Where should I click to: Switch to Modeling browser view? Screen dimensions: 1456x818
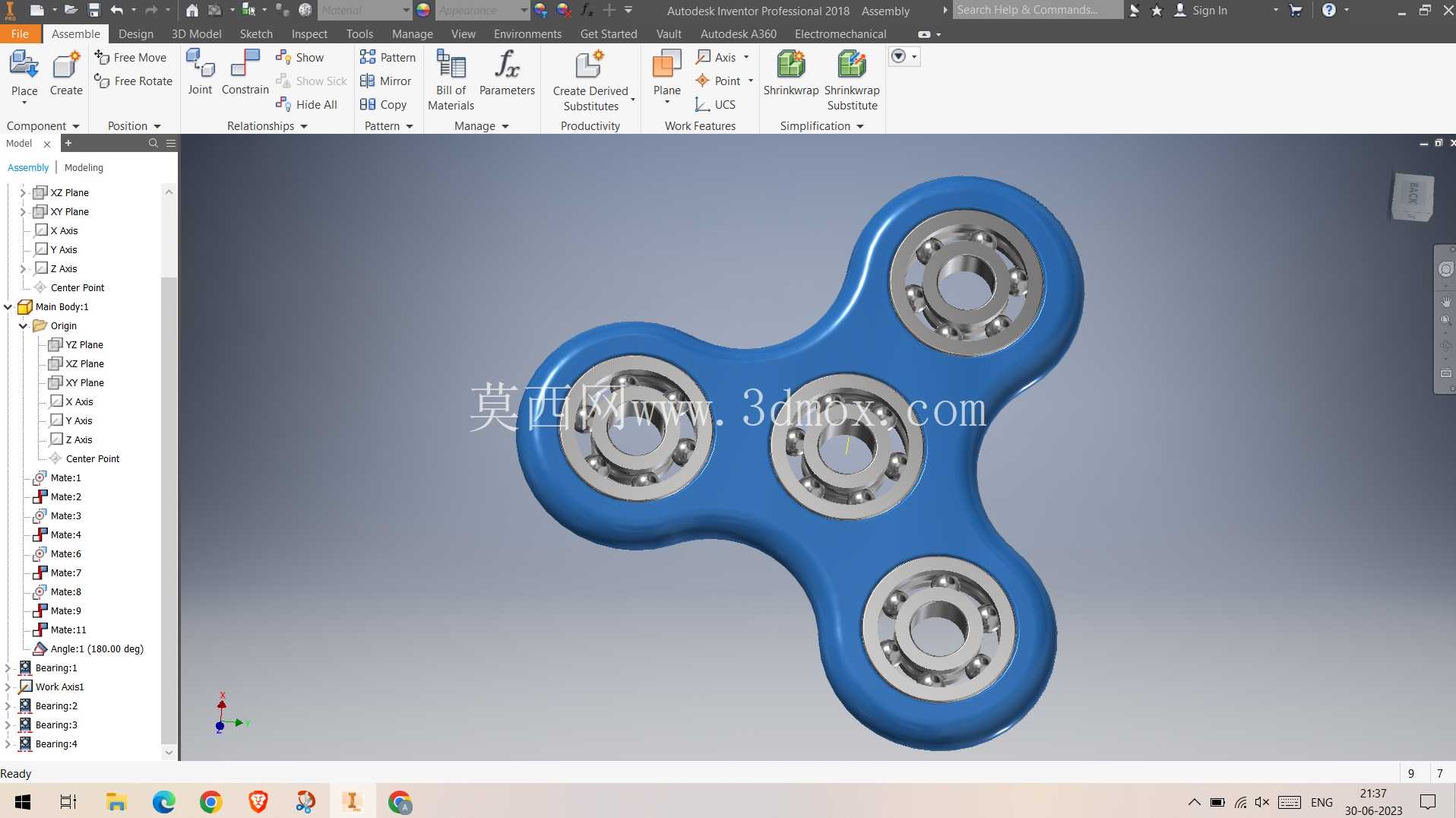[84, 167]
